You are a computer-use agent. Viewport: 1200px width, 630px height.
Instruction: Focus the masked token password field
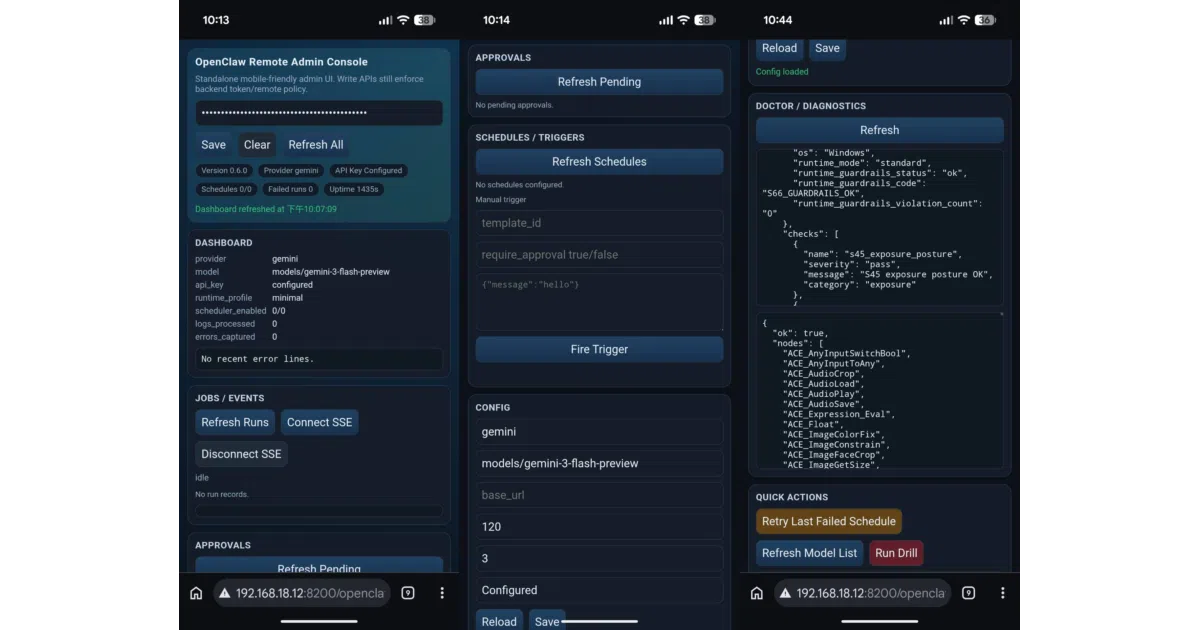pos(319,113)
